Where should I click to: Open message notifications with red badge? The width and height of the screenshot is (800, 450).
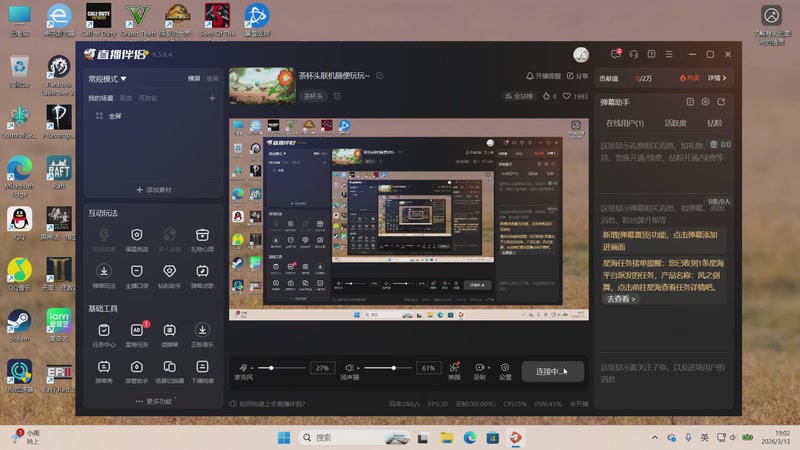(x=616, y=54)
